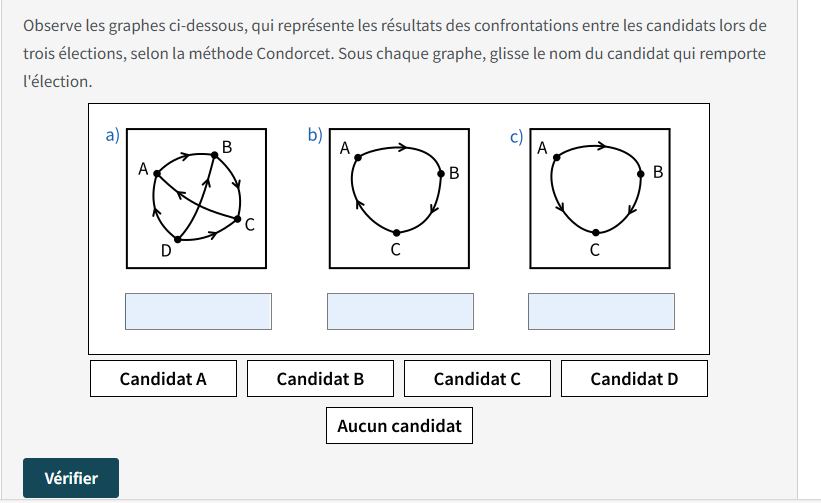Click the a) label
This screenshot has width=821, height=503.
click(x=113, y=135)
